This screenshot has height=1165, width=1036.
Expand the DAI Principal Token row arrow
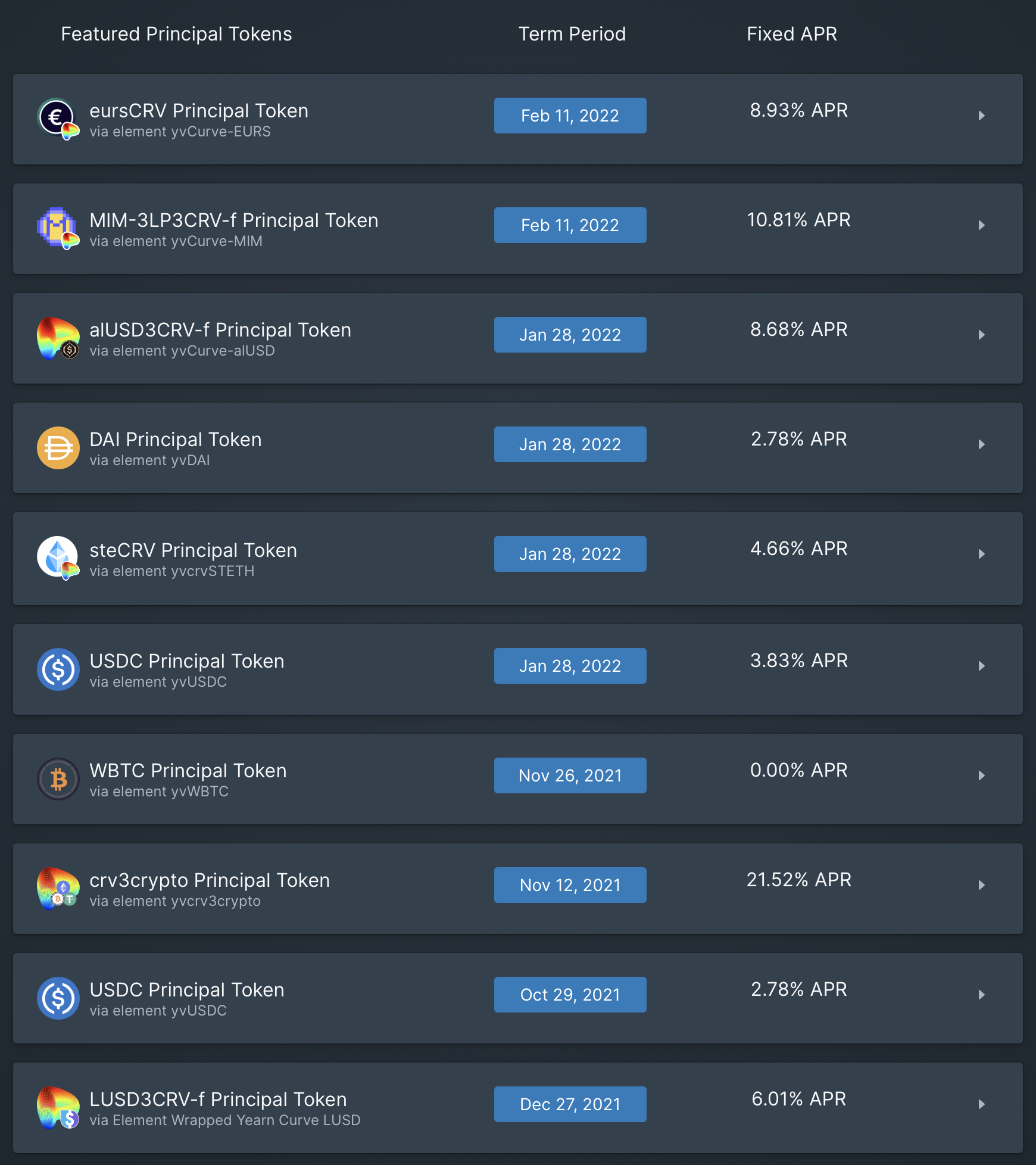point(981,444)
